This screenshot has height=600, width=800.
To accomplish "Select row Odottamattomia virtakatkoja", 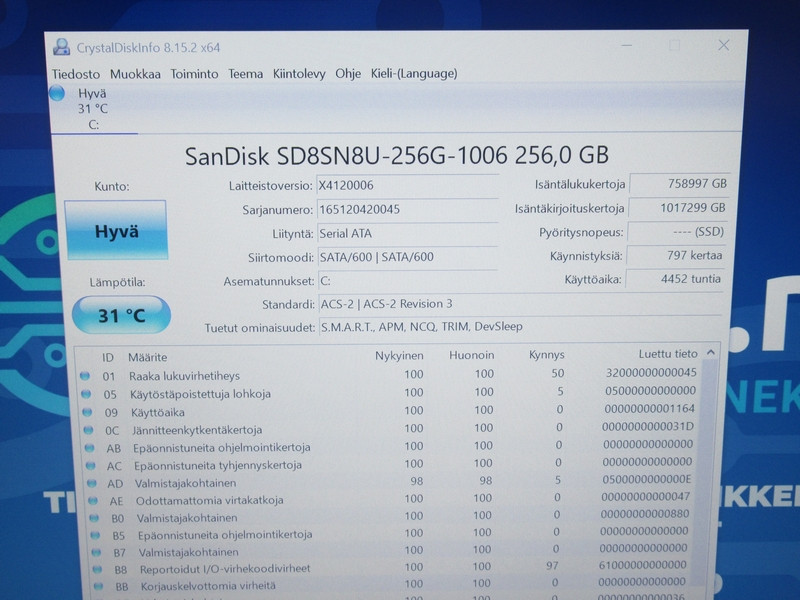I will tap(389, 498).
